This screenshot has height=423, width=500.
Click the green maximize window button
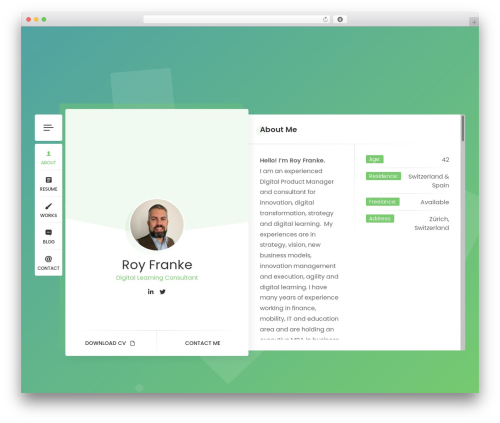(x=44, y=19)
